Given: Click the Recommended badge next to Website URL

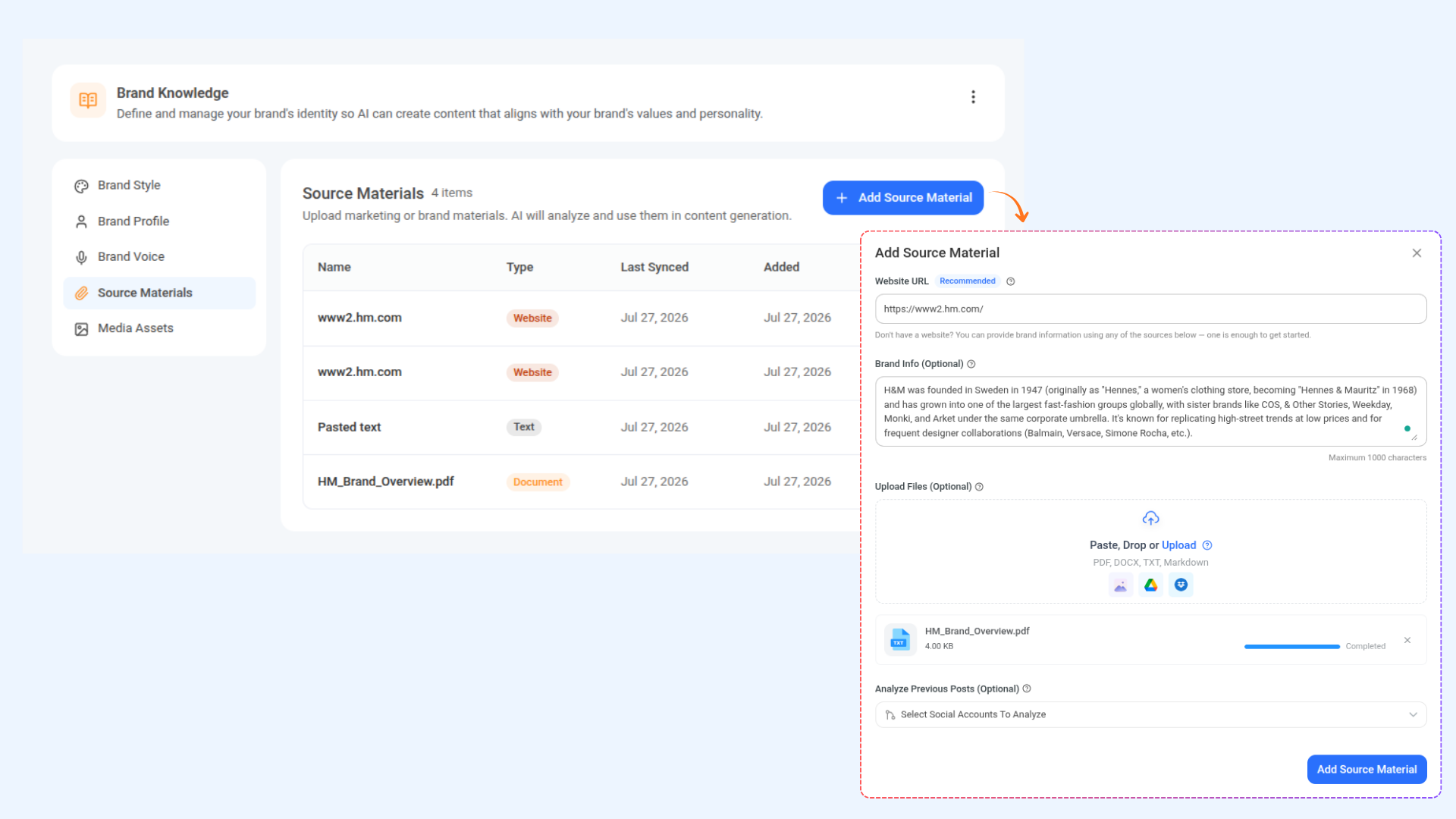Looking at the screenshot, I should [967, 281].
